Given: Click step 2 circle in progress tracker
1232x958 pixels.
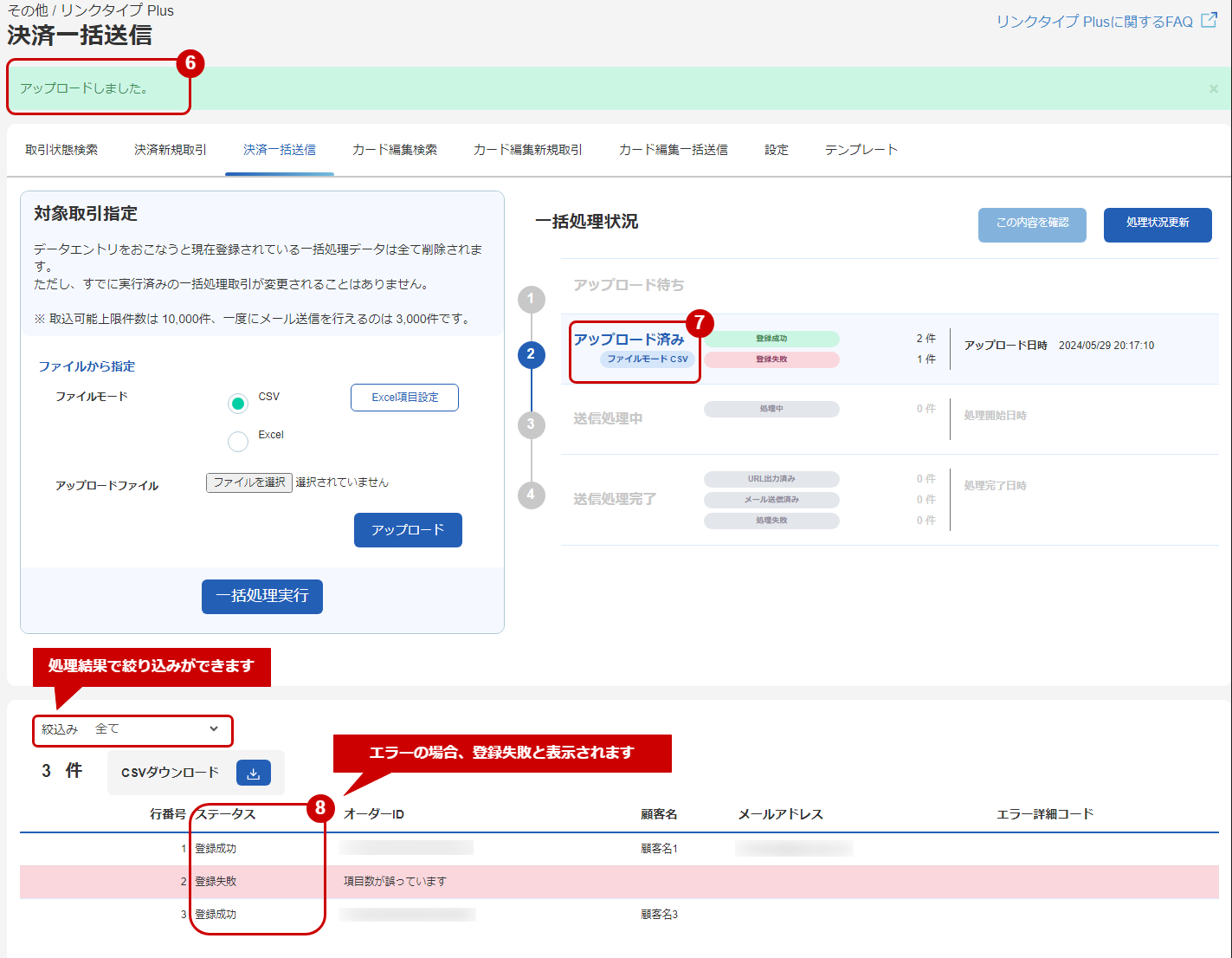Looking at the screenshot, I should coord(531,354).
